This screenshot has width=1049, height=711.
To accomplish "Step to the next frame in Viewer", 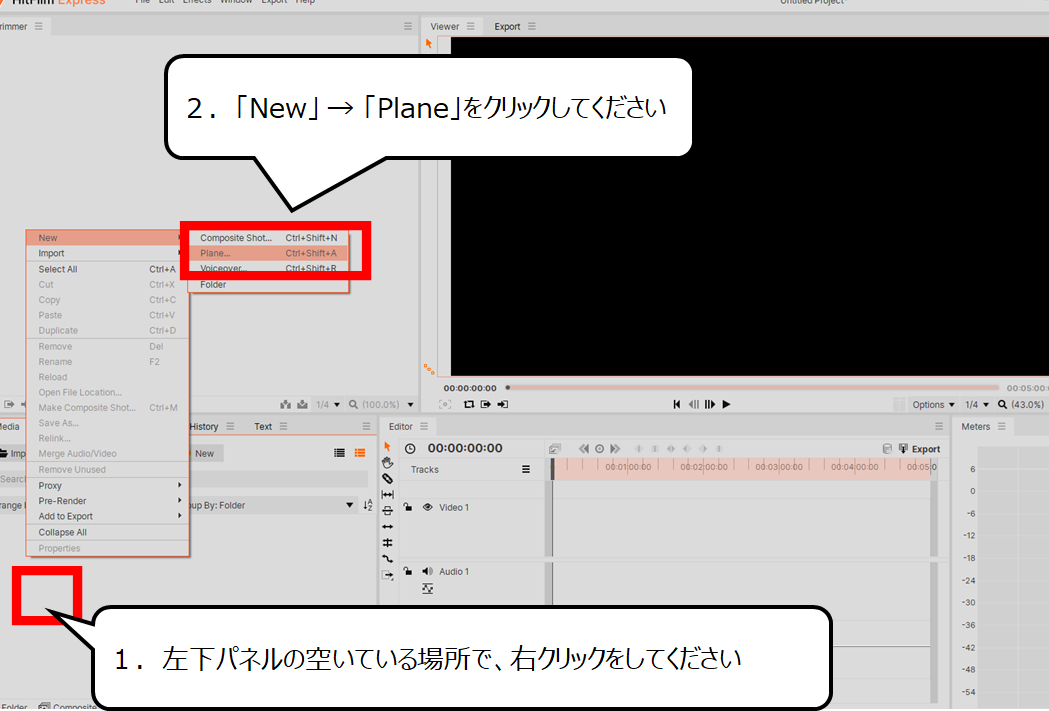I will coord(710,404).
